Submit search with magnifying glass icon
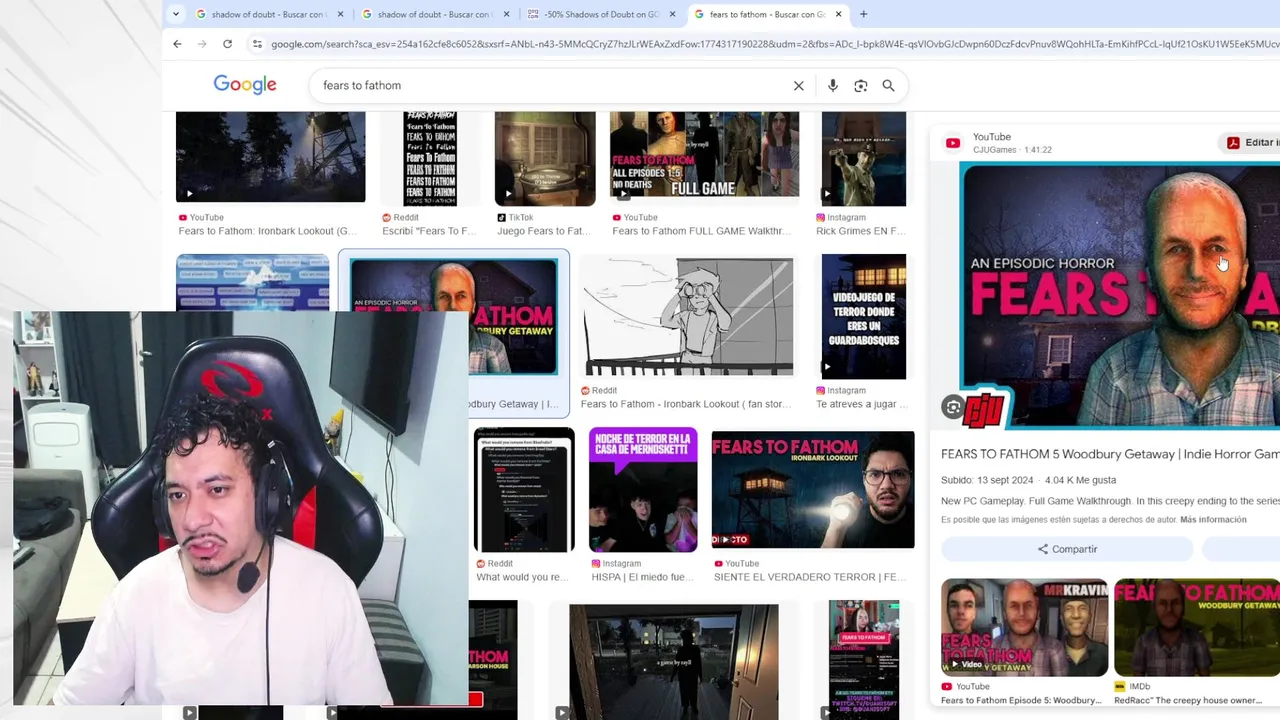The height and width of the screenshot is (720, 1280). (888, 86)
